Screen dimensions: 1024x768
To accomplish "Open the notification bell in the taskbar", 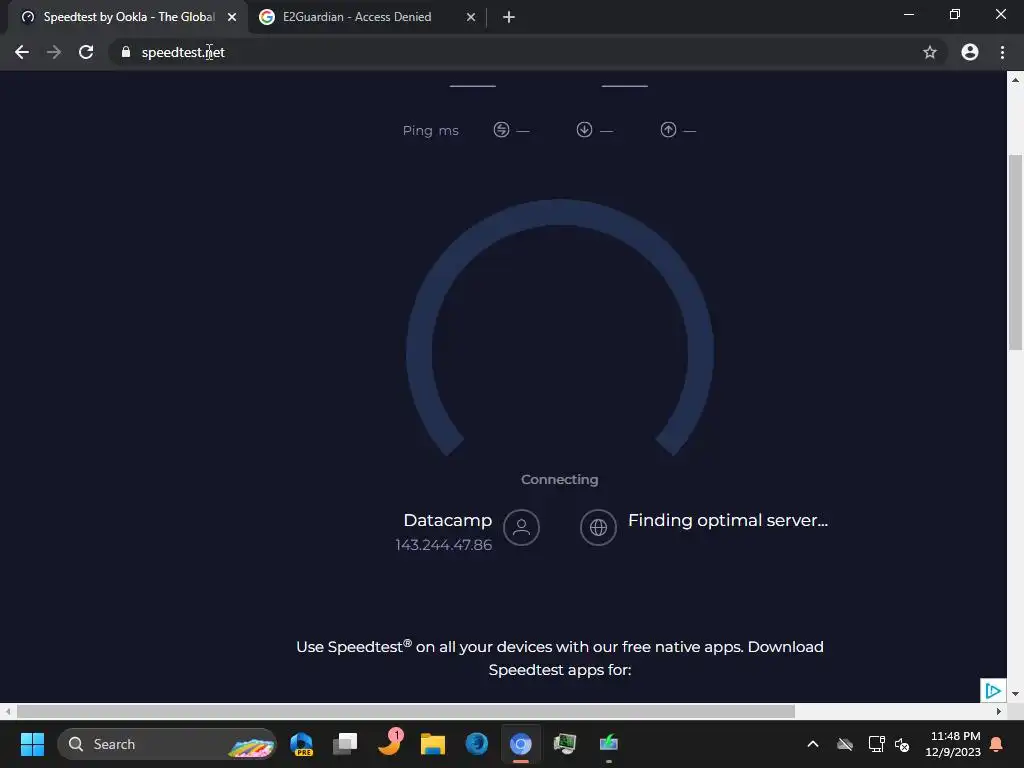I will [x=997, y=744].
